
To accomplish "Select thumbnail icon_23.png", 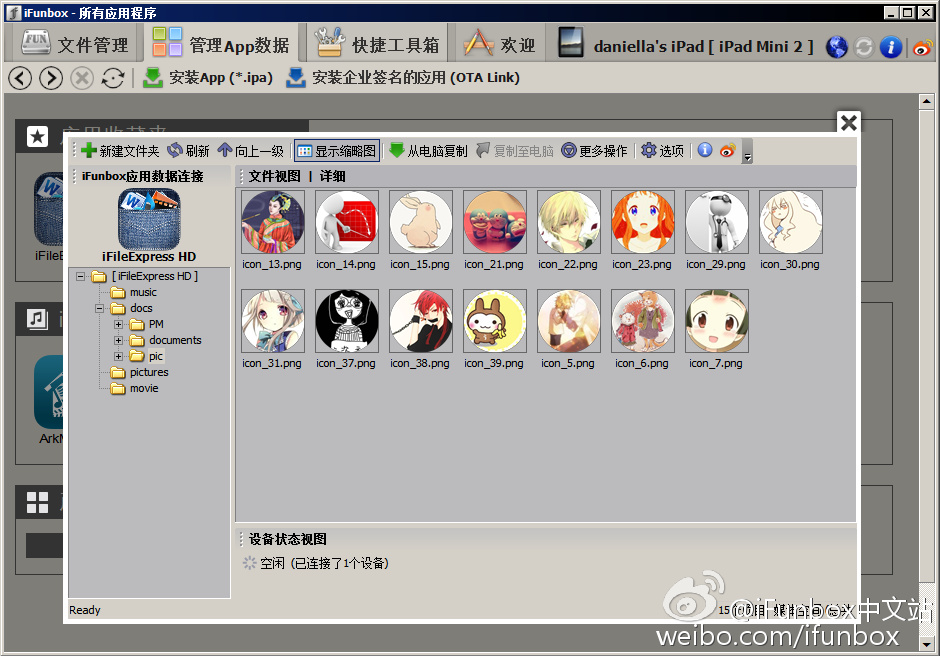I will [x=643, y=222].
